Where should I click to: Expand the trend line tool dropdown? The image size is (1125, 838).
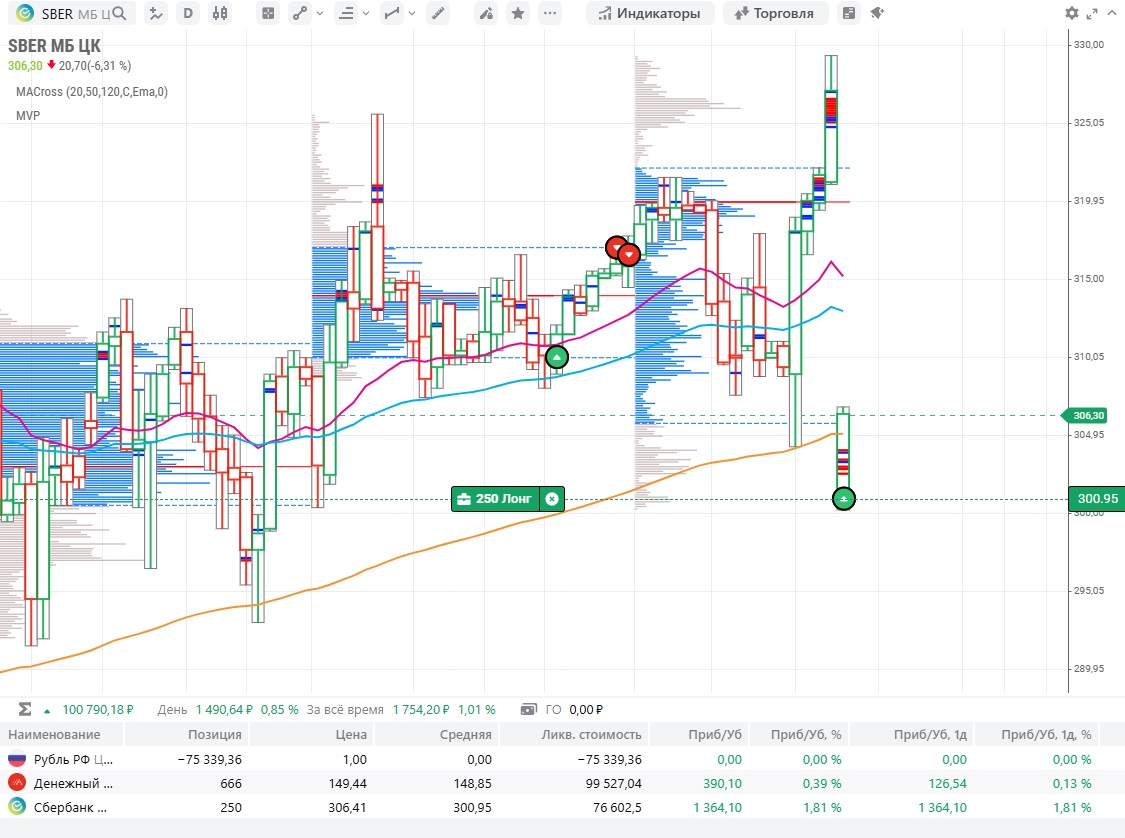point(412,14)
